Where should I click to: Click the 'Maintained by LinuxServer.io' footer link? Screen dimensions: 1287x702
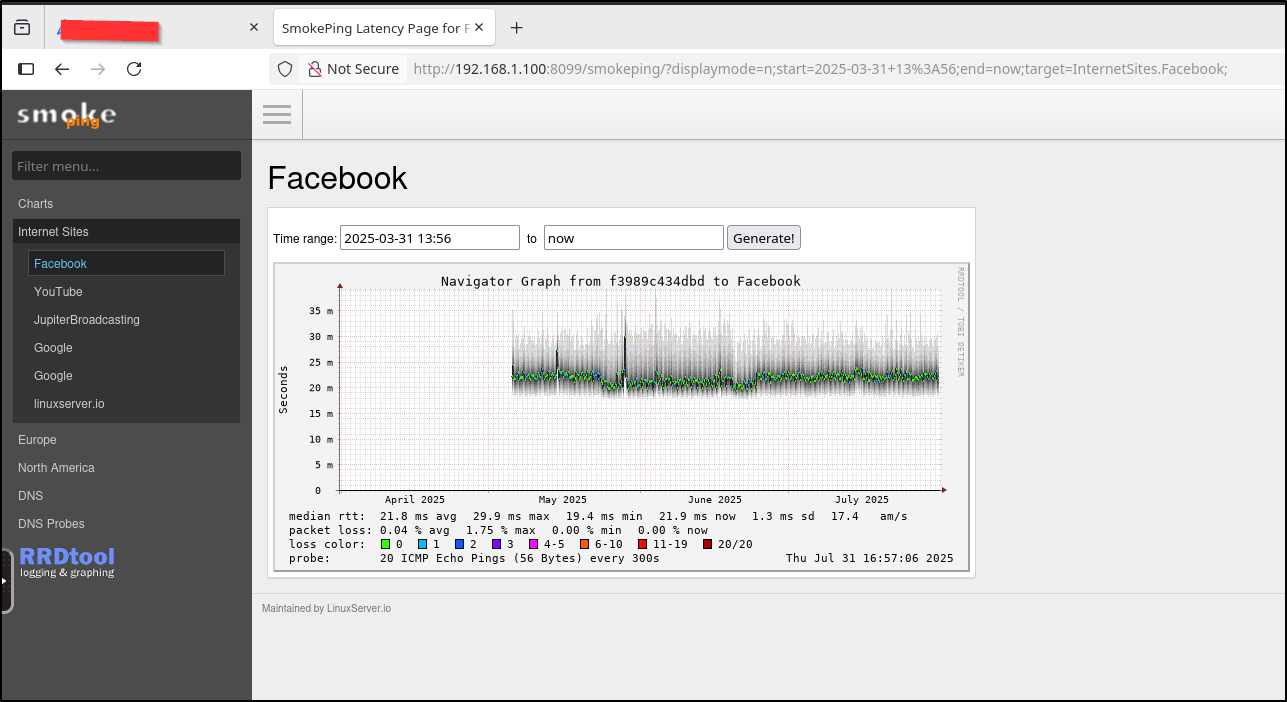click(x=326, y=608)
